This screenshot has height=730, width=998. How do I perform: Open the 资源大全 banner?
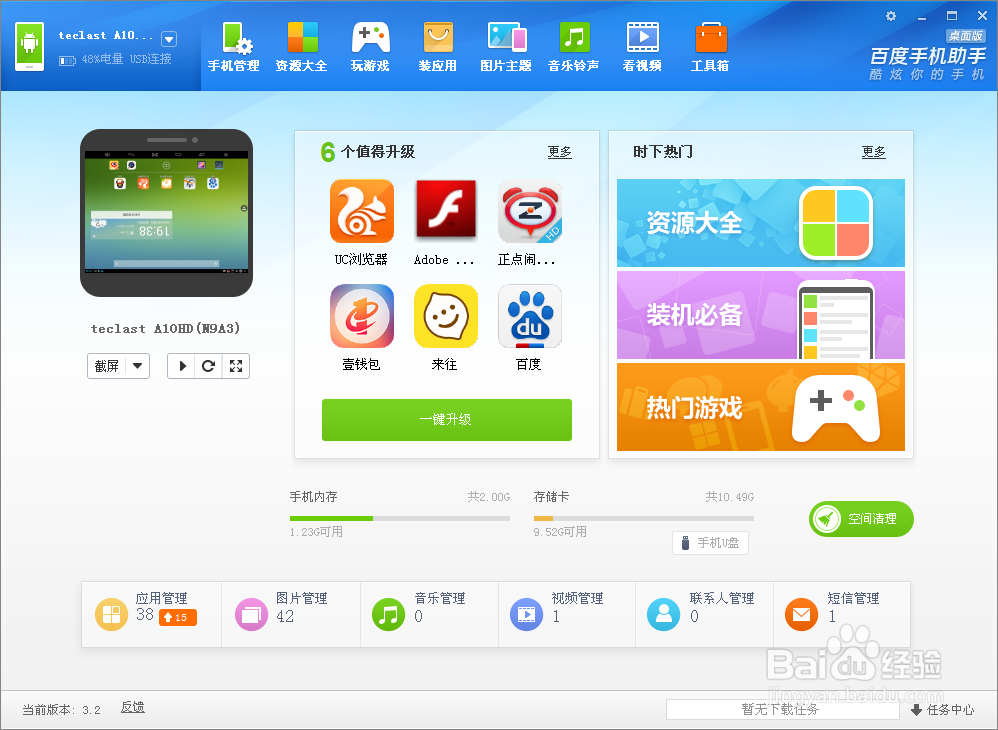(761, 223)
